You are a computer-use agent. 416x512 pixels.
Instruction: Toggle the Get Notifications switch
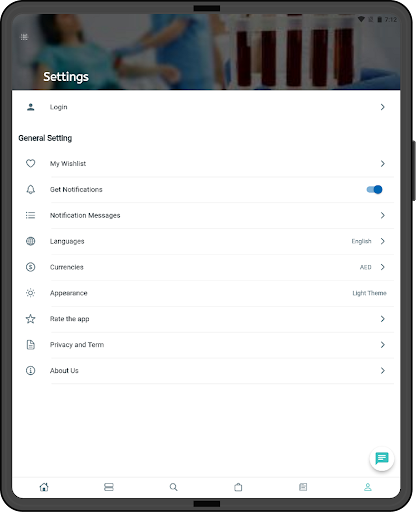click(x=374, y=189)
